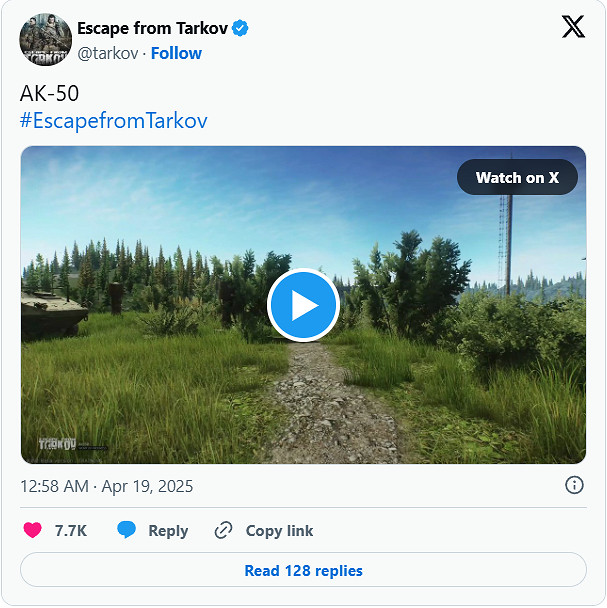Click the 12:58 AM Apr 19, 2025 timestamp
Screen dimensions: 607x608
pyautogui.click(x=107, y=487)
